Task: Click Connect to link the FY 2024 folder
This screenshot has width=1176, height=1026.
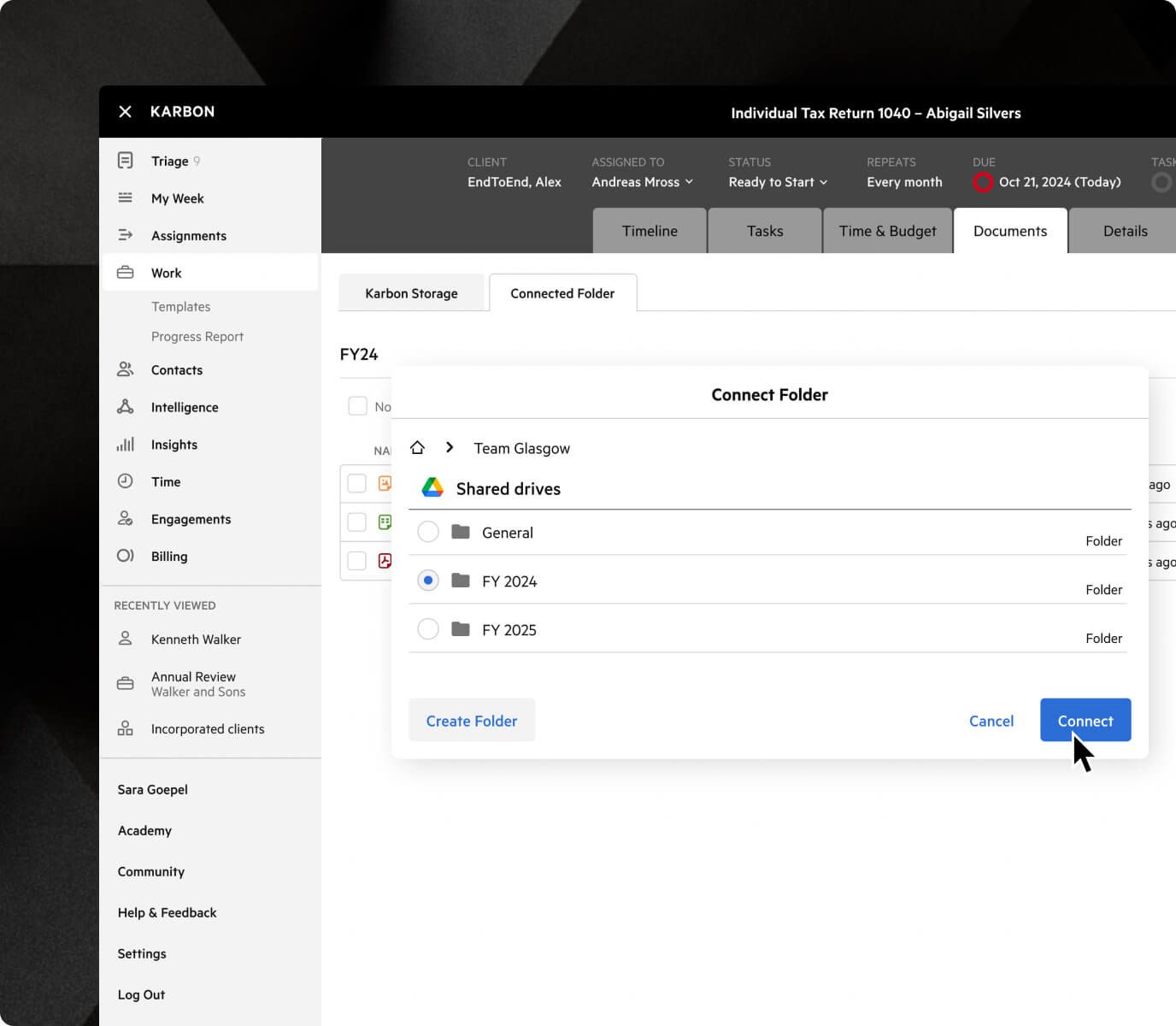Action: pos(1085,720)
